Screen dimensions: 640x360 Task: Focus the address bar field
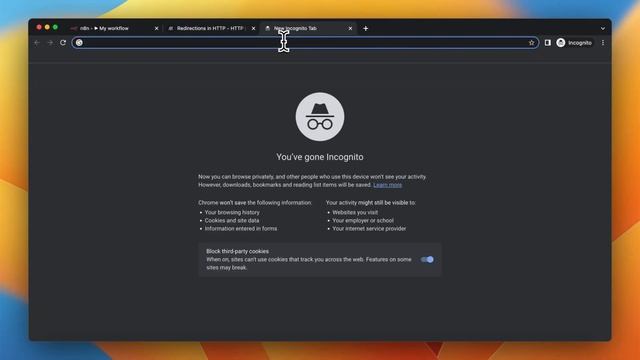point(305,42)
